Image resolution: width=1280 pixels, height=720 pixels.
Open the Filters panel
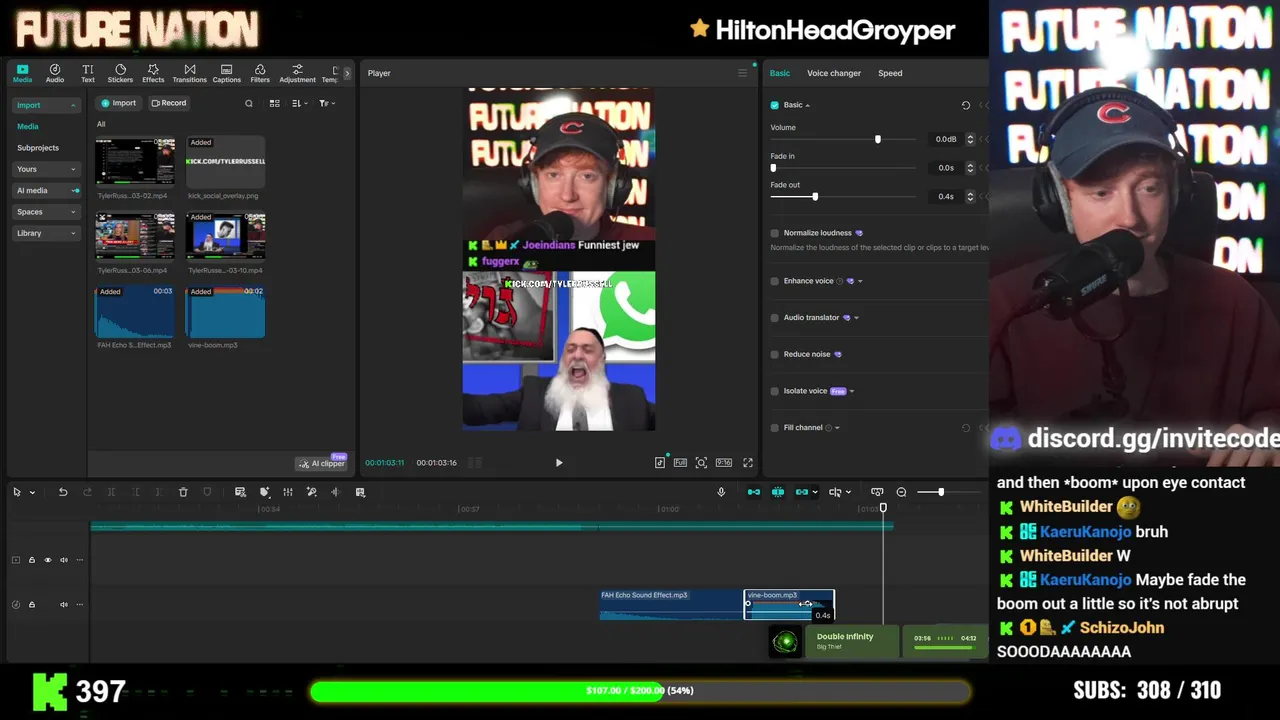point(260,73)
